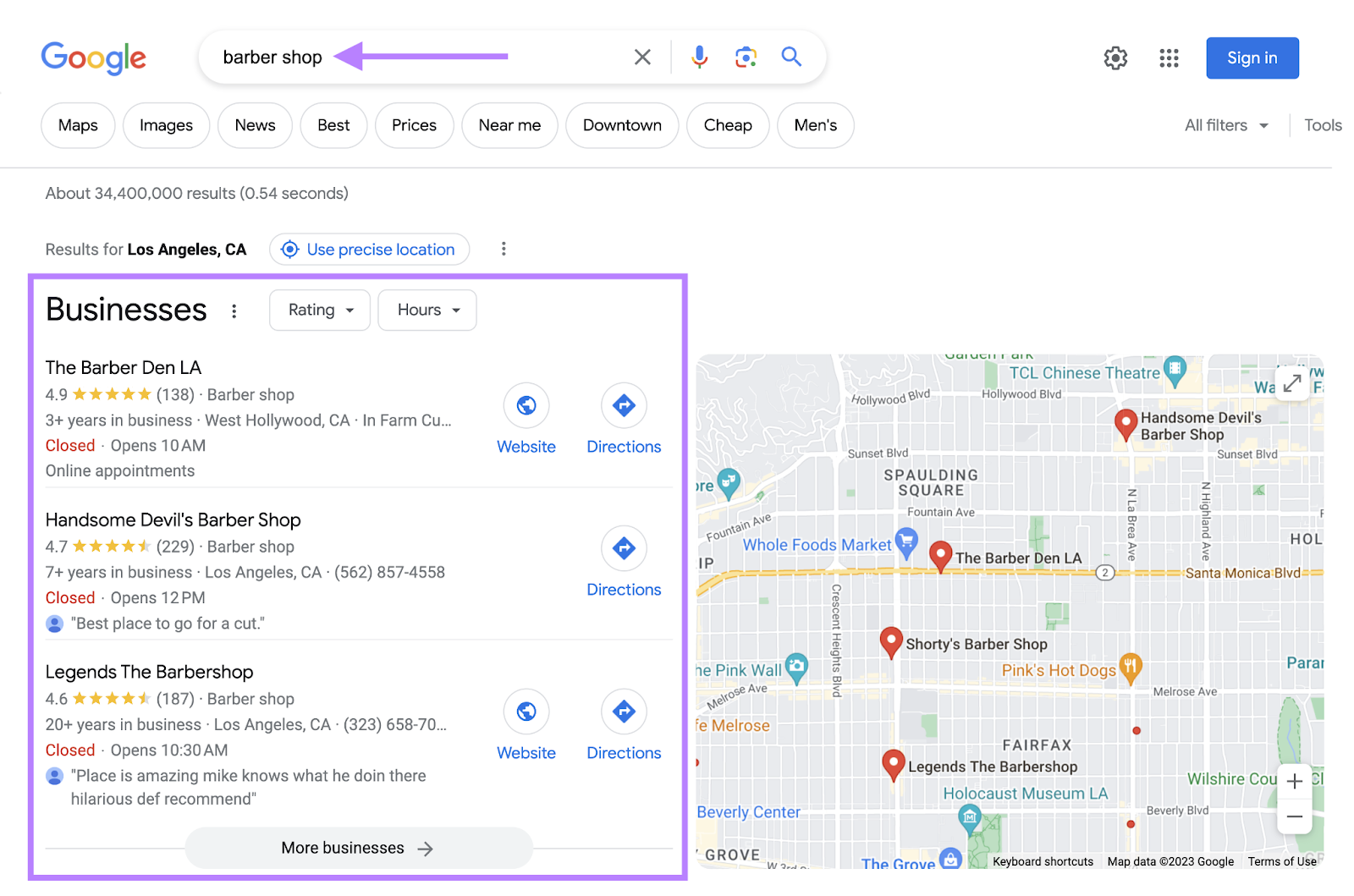Zoom in on the map
Screen dimensions: 1354x896
[1295, 781]
